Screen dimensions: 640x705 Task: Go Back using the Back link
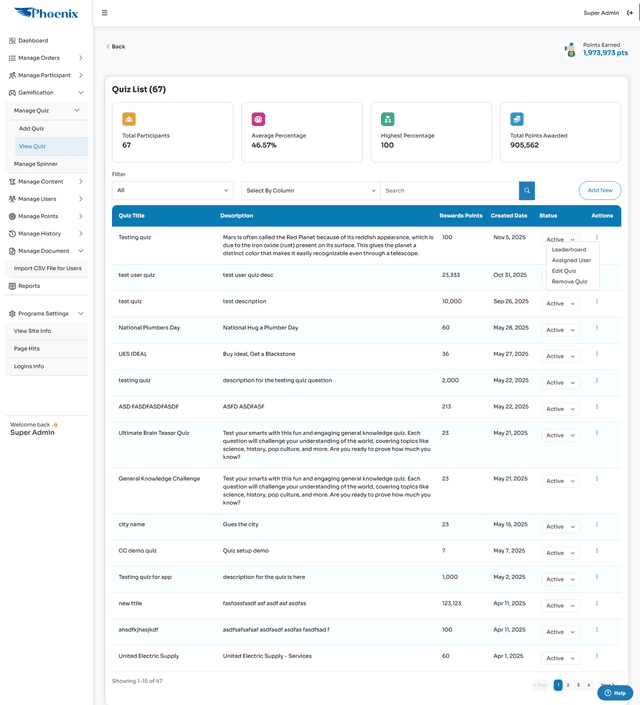[116, 47]
